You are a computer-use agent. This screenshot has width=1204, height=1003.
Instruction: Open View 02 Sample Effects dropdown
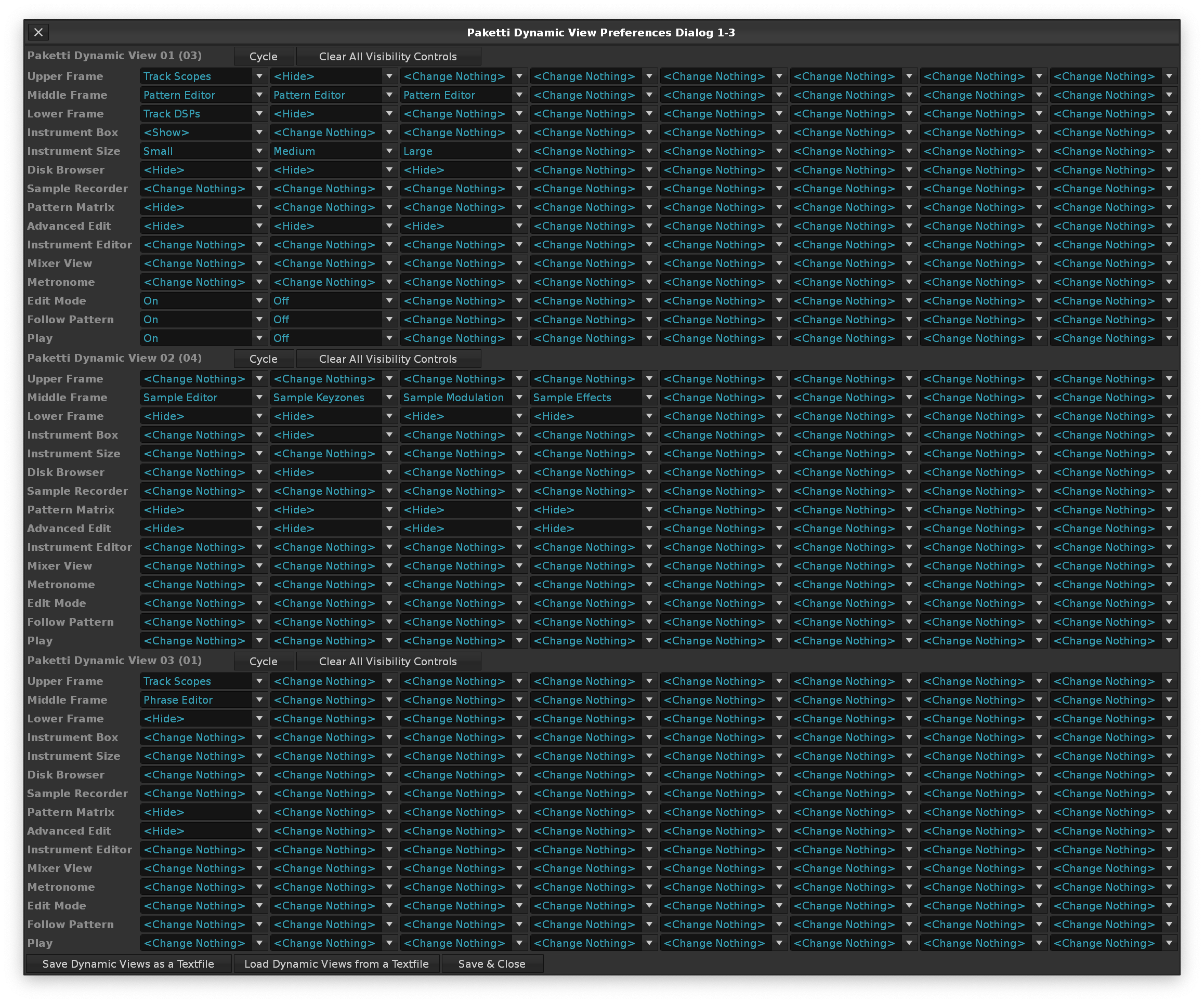pyautogui.click(x=593, y=398)
